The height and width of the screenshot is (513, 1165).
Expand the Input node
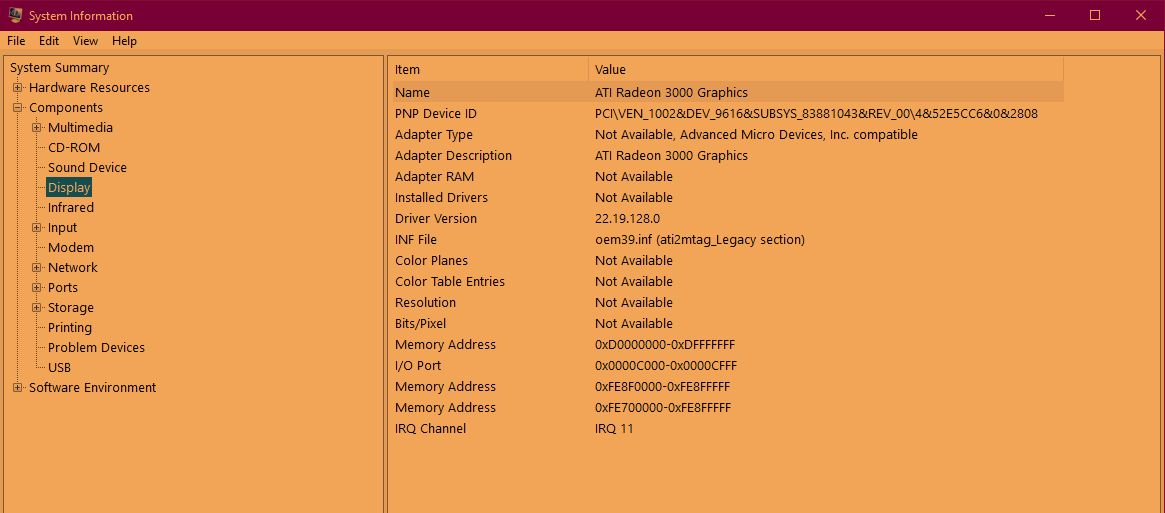tap(36, 228)
